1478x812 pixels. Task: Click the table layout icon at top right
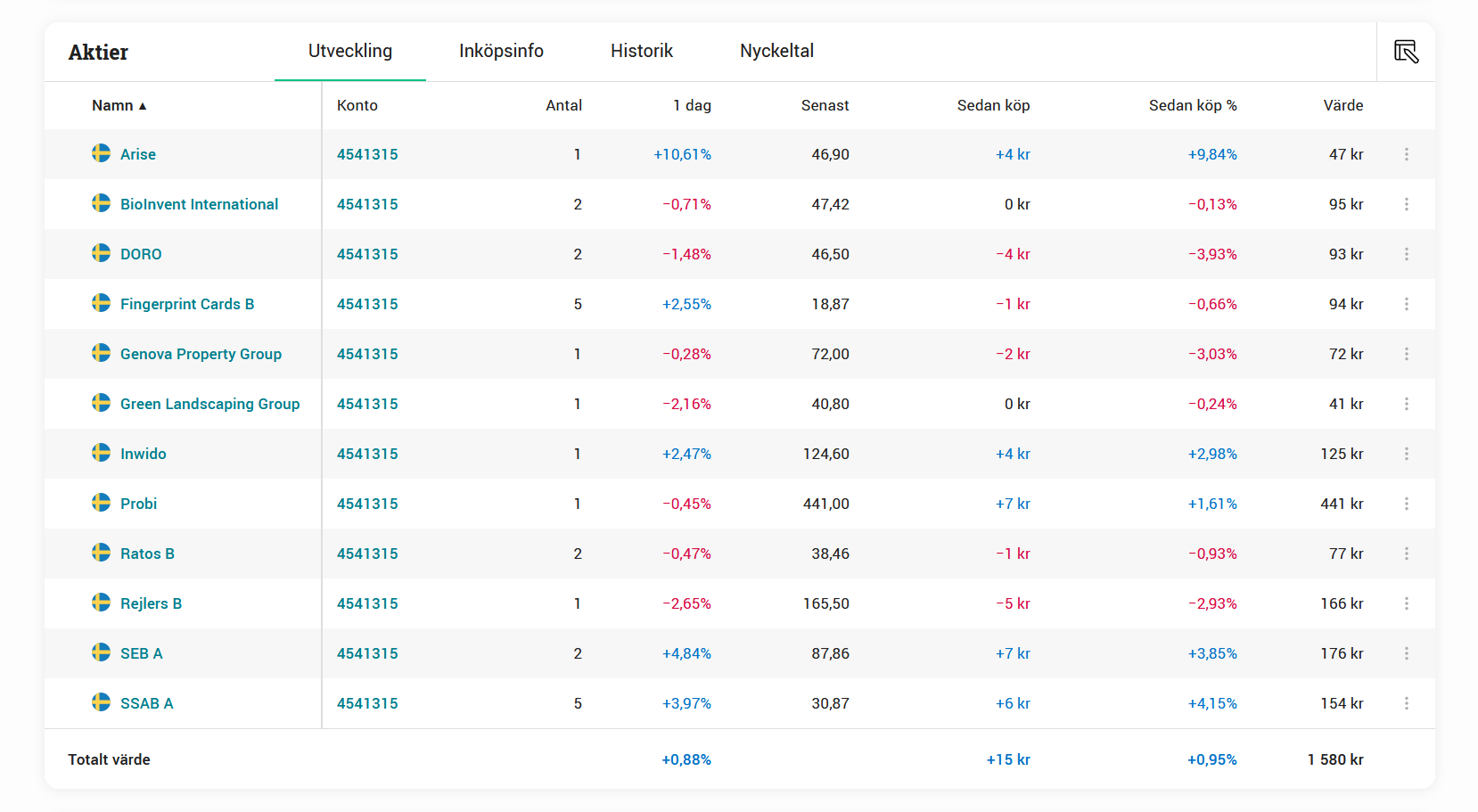point(1406,52)
